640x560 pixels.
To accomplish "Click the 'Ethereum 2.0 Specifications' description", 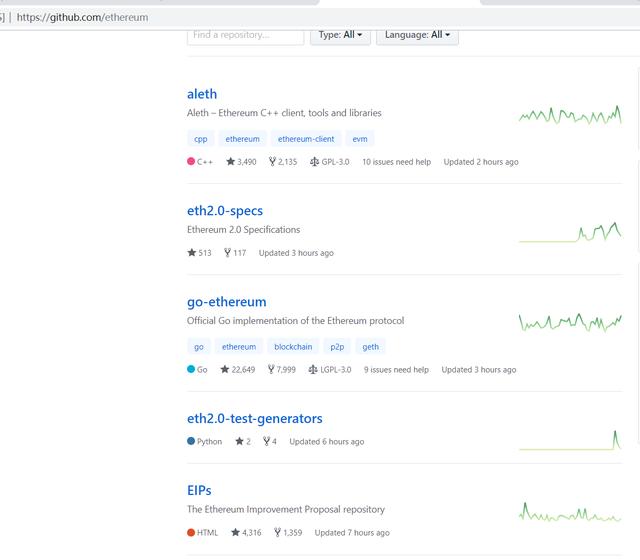I will pyautogui.click(x=243, y=230).
